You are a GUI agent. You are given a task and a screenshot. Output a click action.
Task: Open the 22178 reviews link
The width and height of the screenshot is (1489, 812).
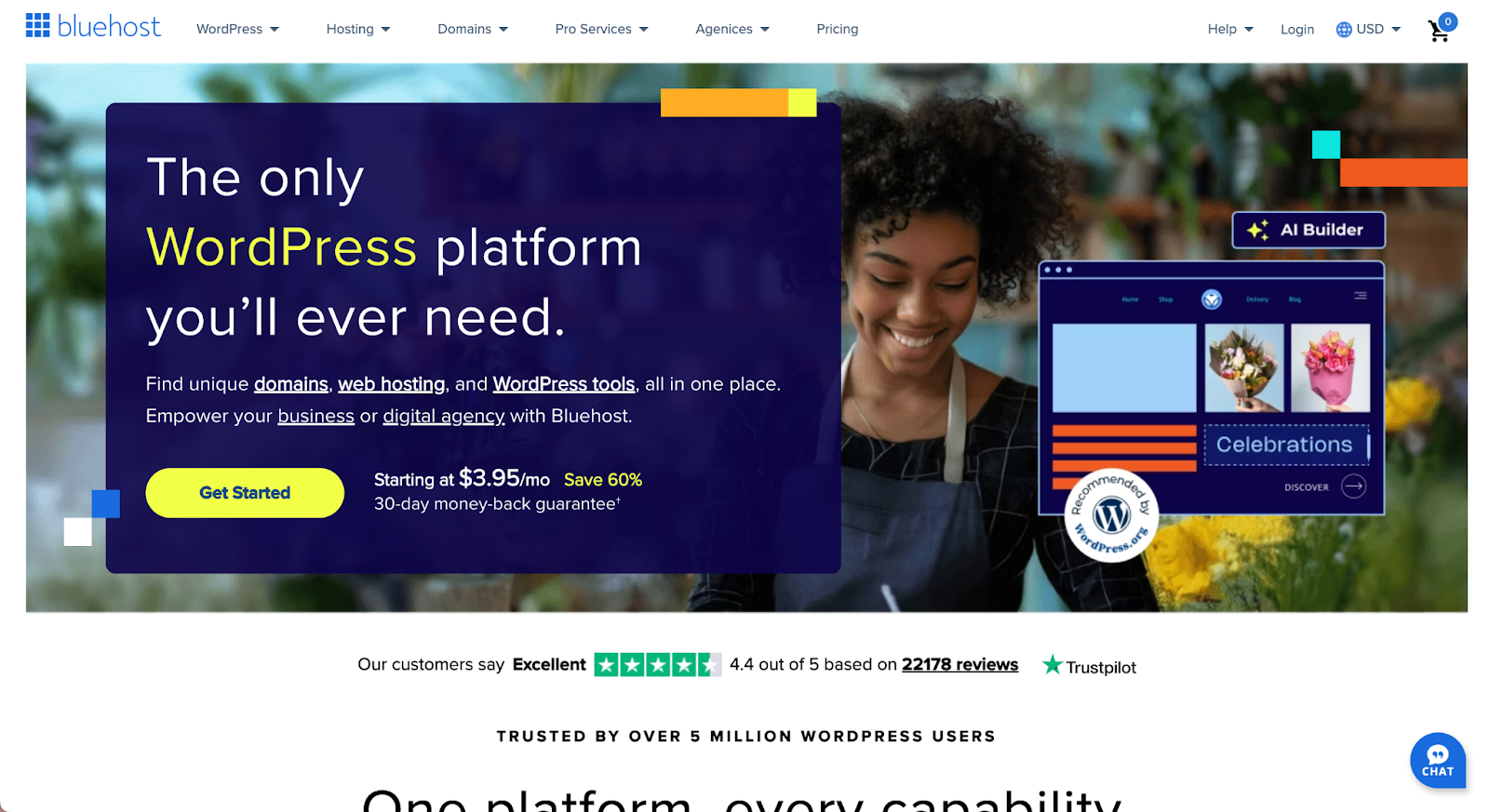pos(959,664)
